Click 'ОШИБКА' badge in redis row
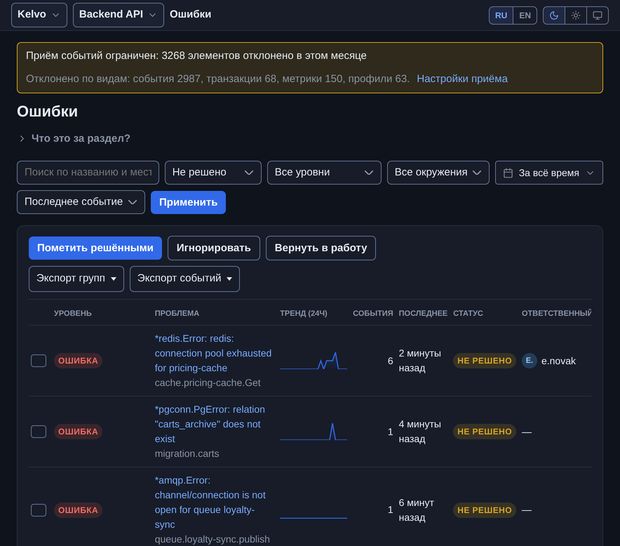 (x=78, y=361)
